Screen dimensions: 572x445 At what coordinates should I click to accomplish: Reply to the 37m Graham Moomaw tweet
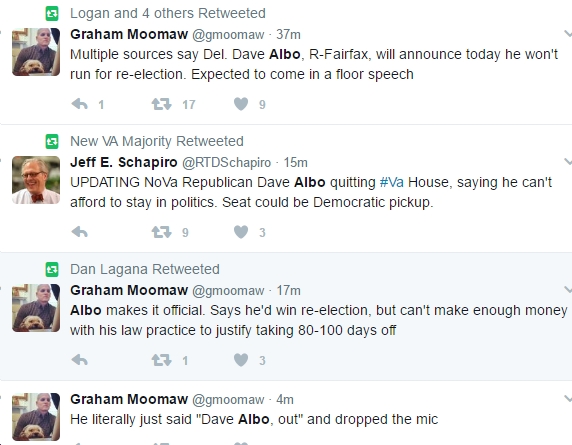click(x=80, y=104)
